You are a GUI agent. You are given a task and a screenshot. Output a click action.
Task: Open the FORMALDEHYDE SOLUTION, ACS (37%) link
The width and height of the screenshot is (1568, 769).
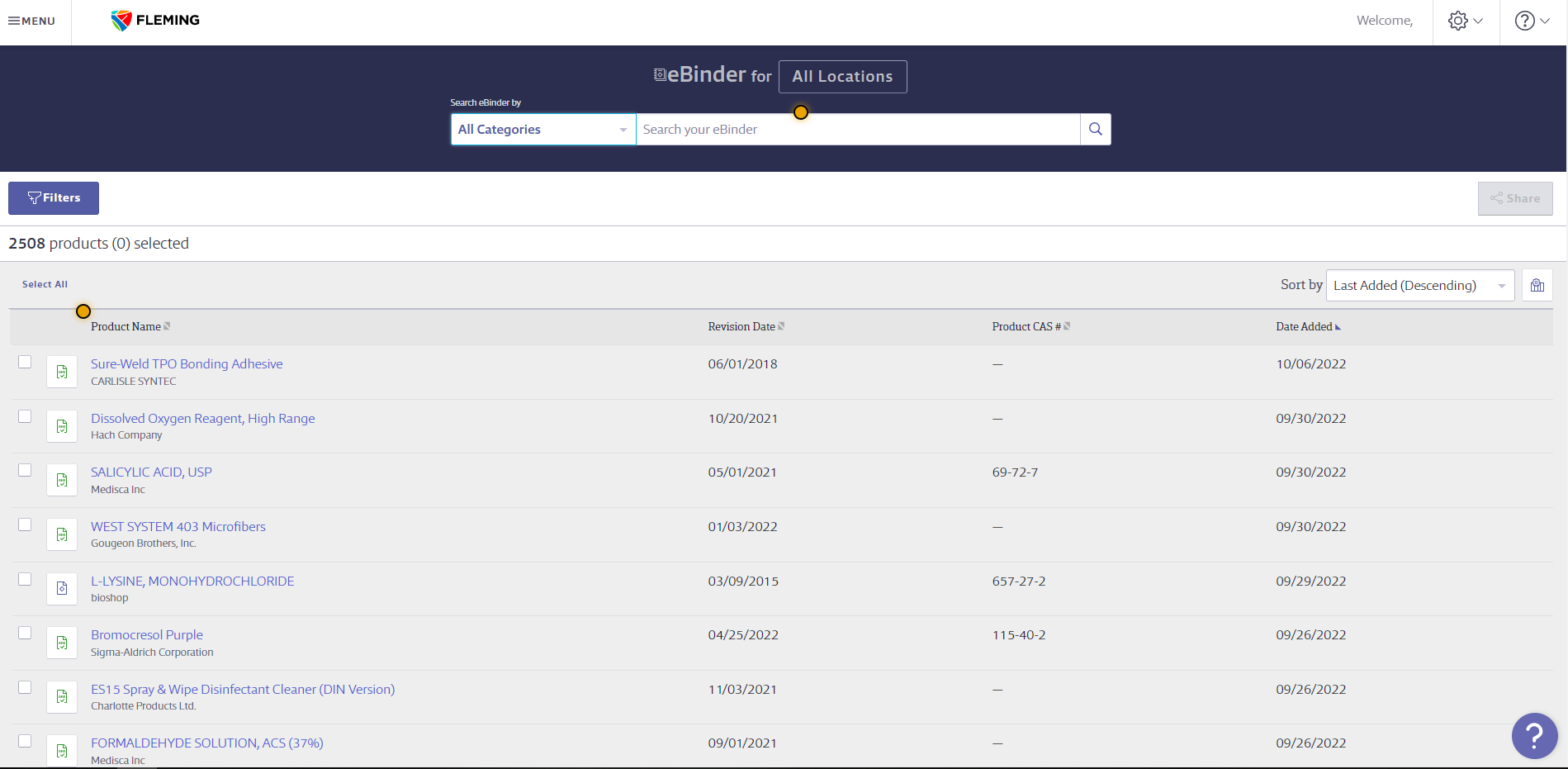pyautogui.click(x=206, y=743)
